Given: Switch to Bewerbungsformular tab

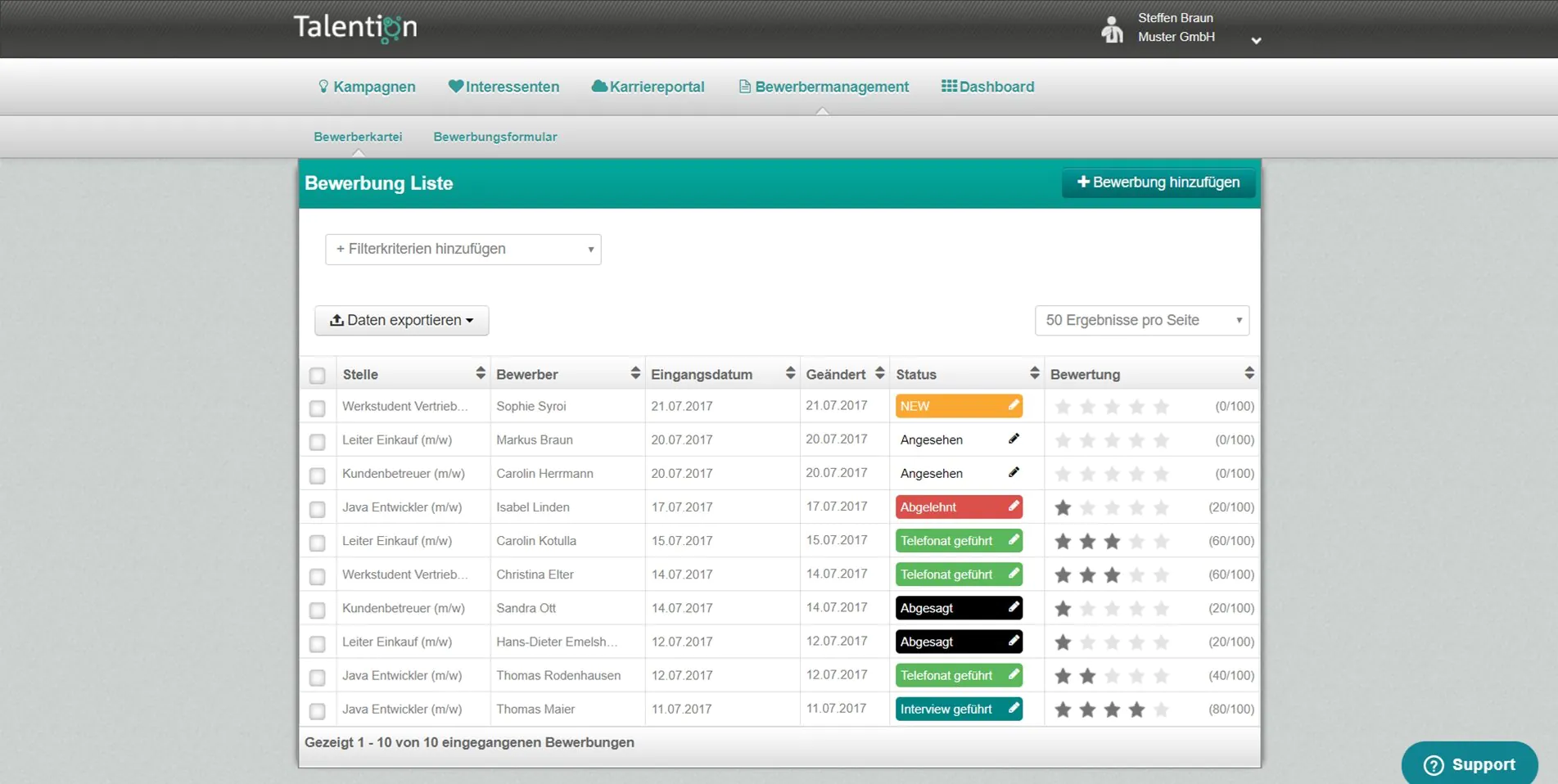Looking at the screenshot, I should pos(495,137).
